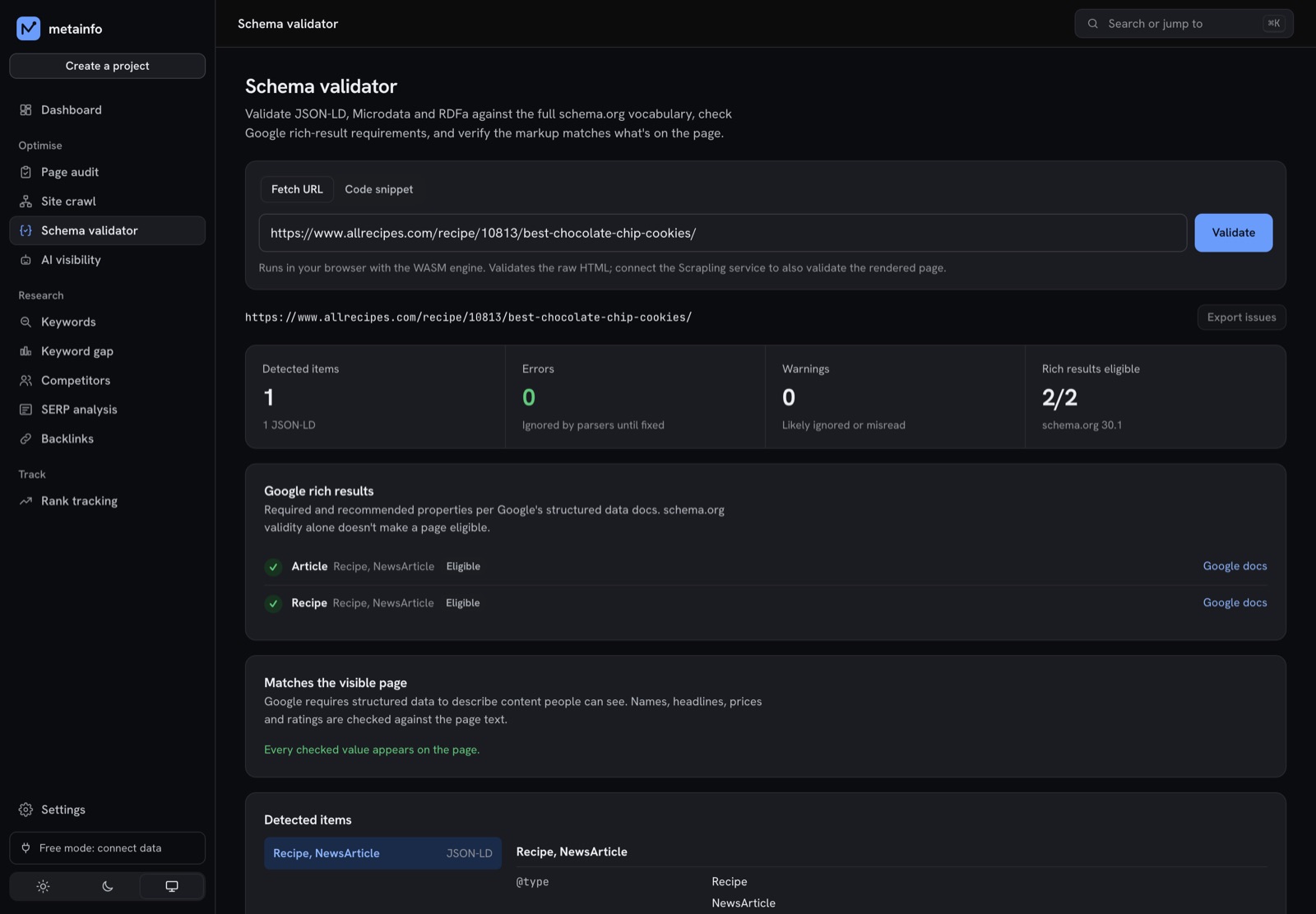Switch to light theme sun icon
The height and width of the screenshot is (914, 1316).
(43, 886)
